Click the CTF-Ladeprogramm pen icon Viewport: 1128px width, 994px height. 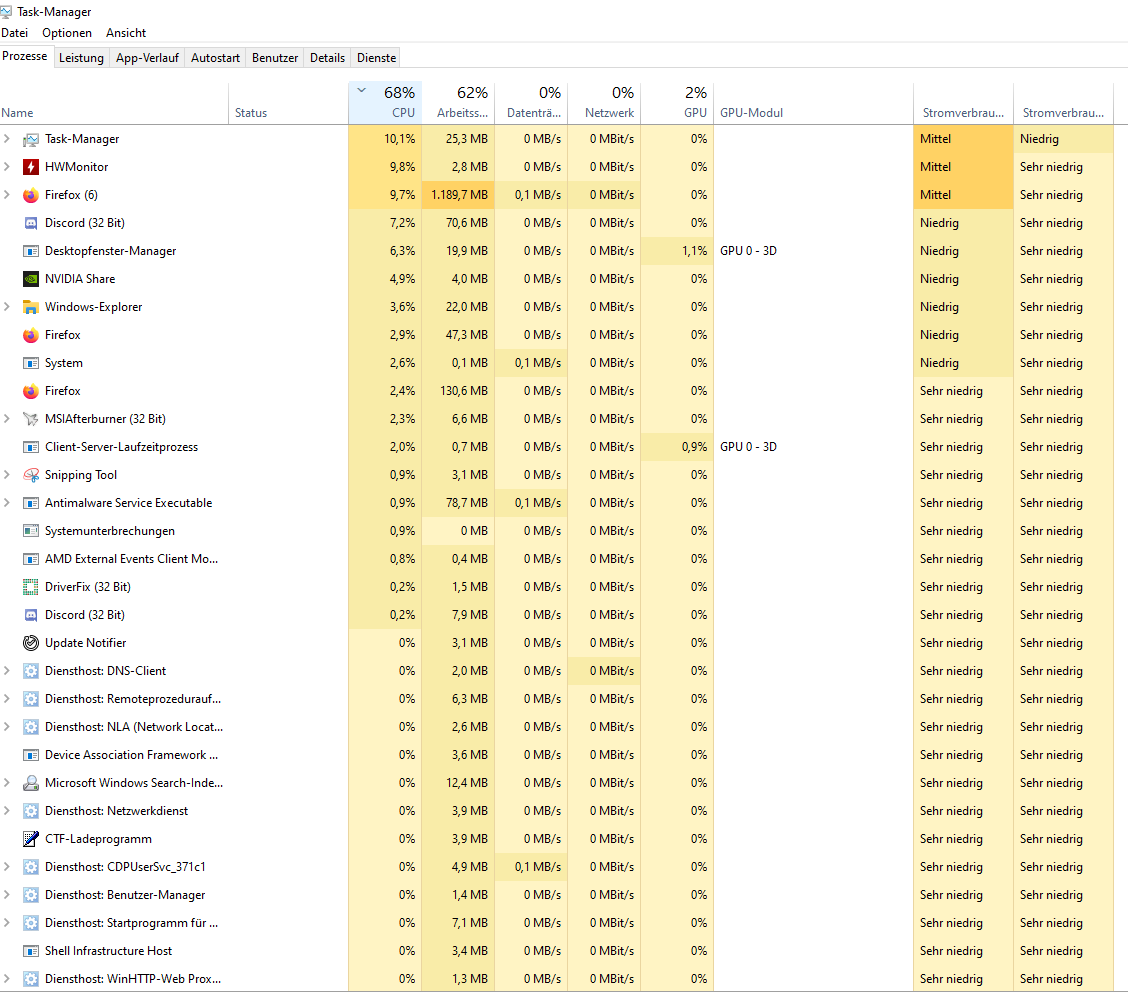click(30, 839)
